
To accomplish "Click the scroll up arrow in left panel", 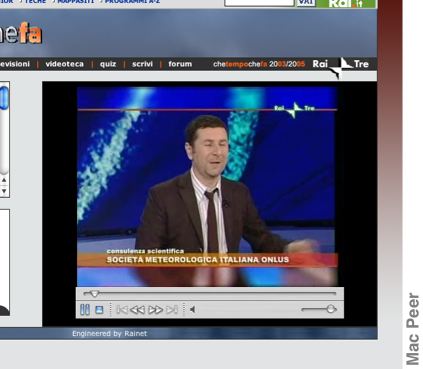I will (4, 180).
